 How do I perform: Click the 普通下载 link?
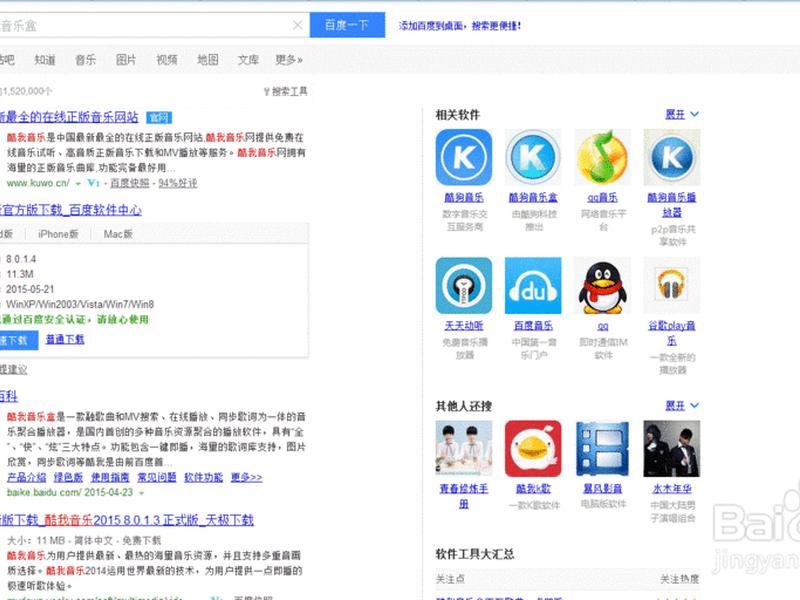pos(65,339)
